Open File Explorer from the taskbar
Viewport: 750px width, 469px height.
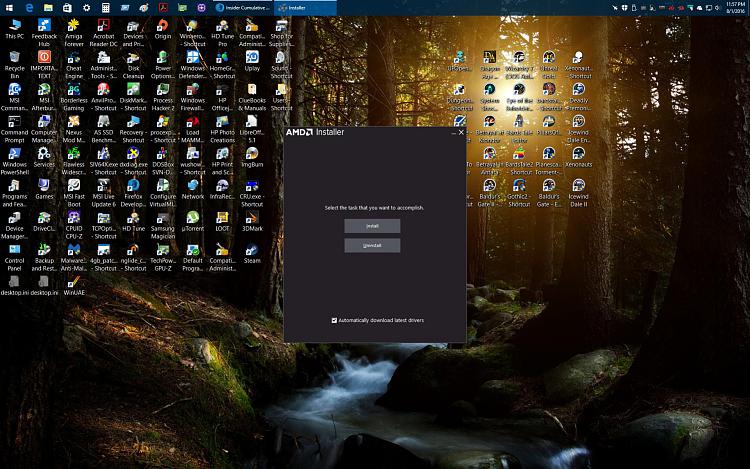click(x=48, y=8)
